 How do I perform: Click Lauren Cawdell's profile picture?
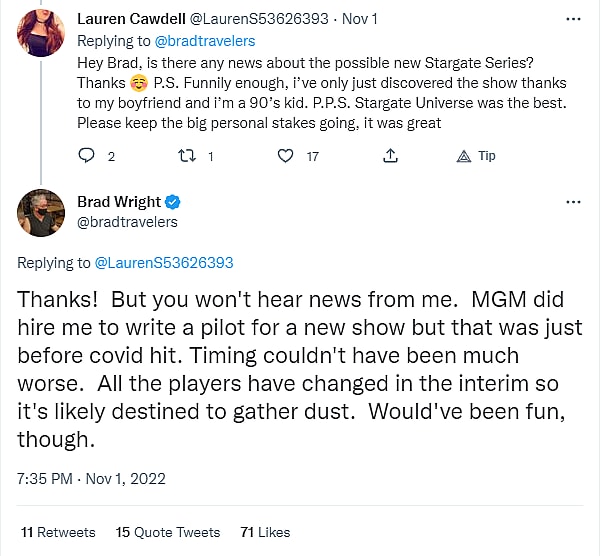click(41, 31)
